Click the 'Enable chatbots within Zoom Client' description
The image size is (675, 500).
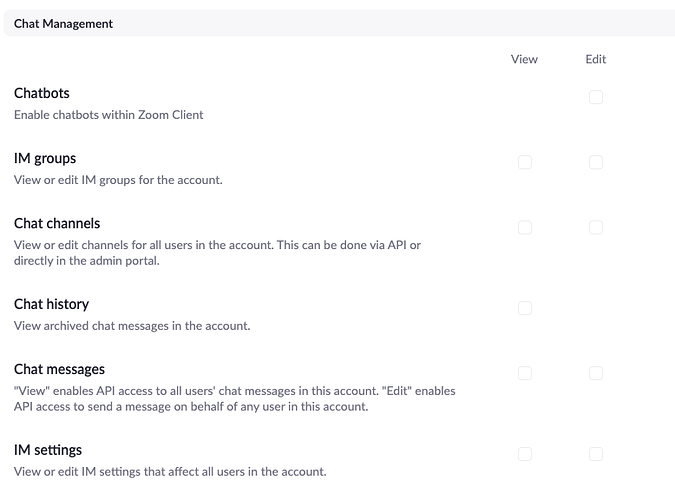click(109, 115)
